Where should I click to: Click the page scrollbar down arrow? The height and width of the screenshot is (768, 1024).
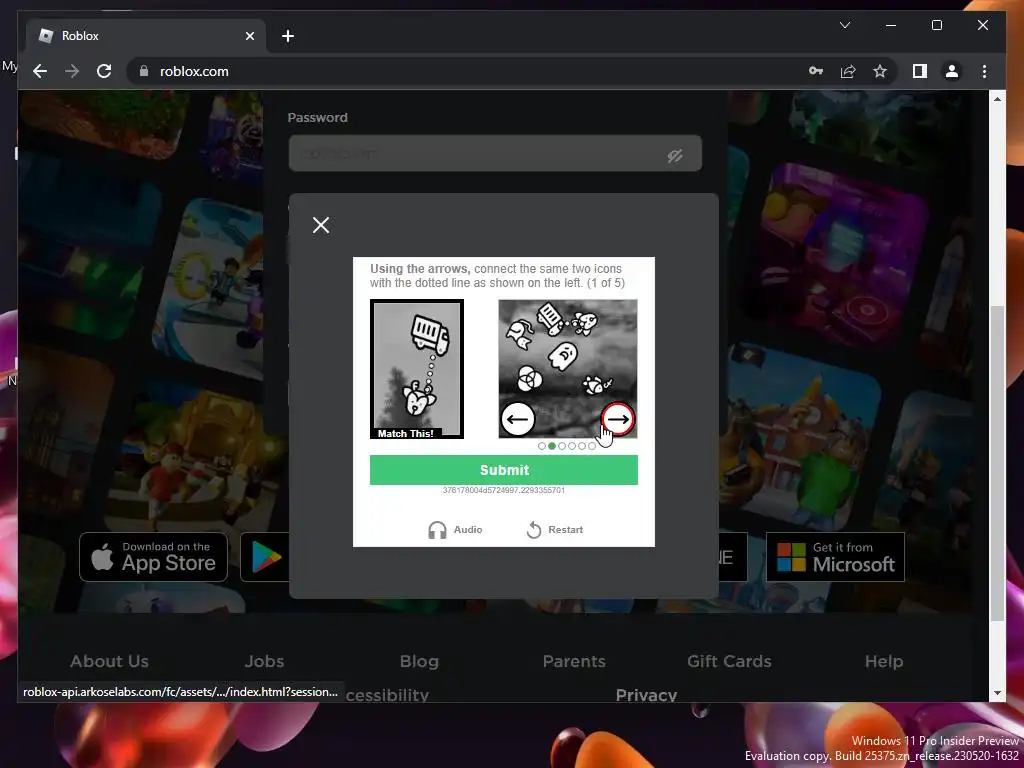[x=997, y=694]
